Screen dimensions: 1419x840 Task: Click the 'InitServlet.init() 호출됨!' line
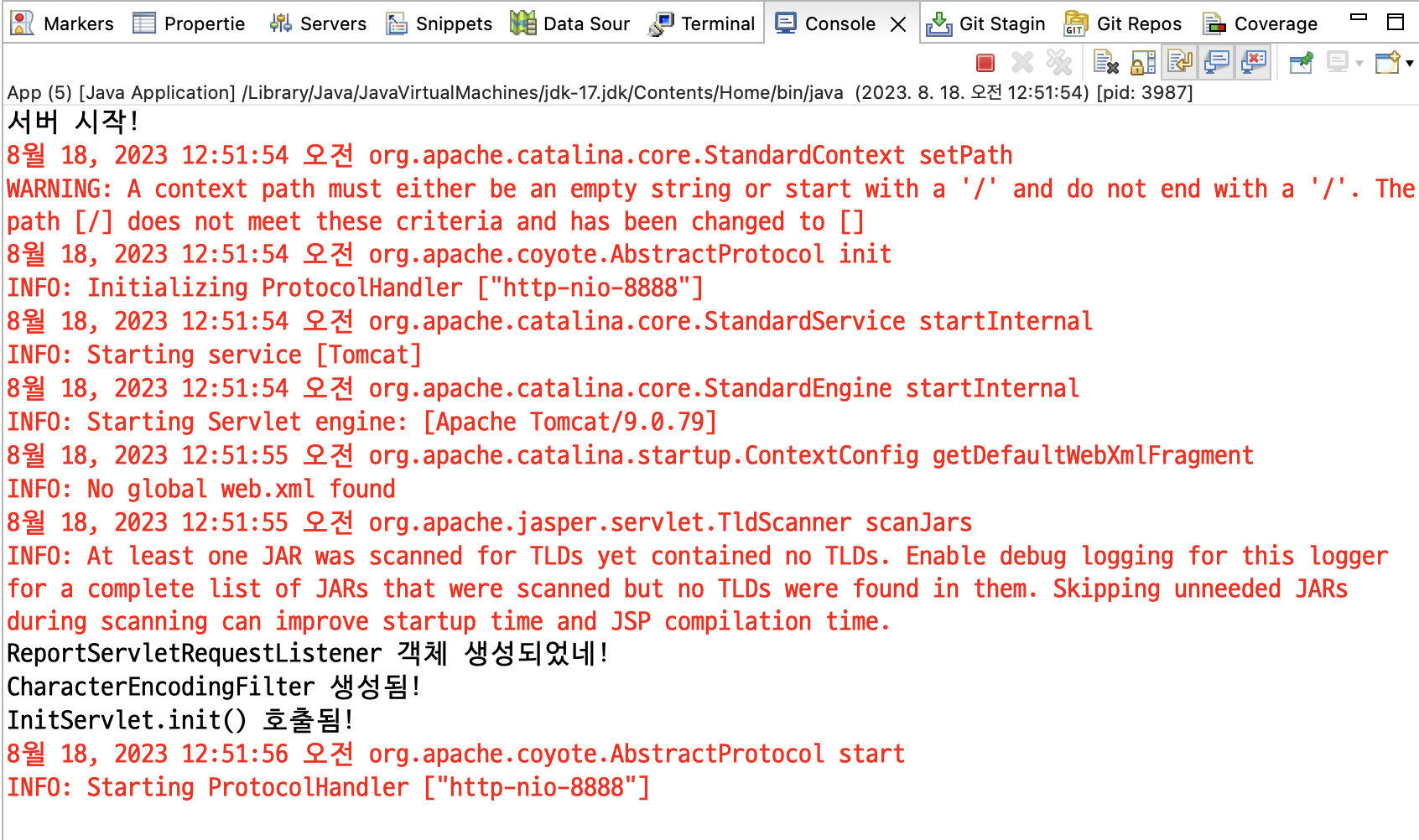click(180, 720)
